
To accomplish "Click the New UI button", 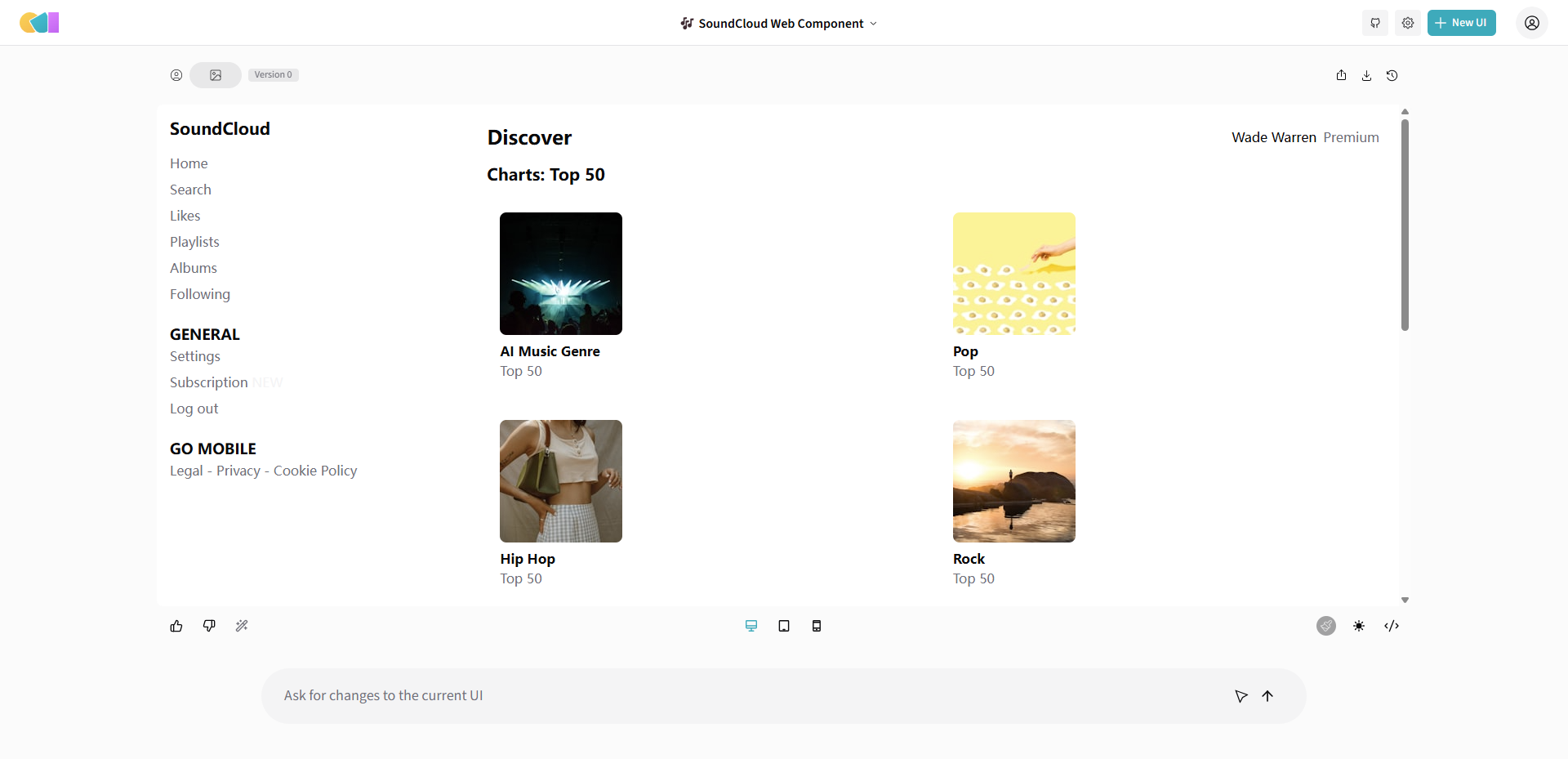I will pyautogui.click(x=1461, y=23).
